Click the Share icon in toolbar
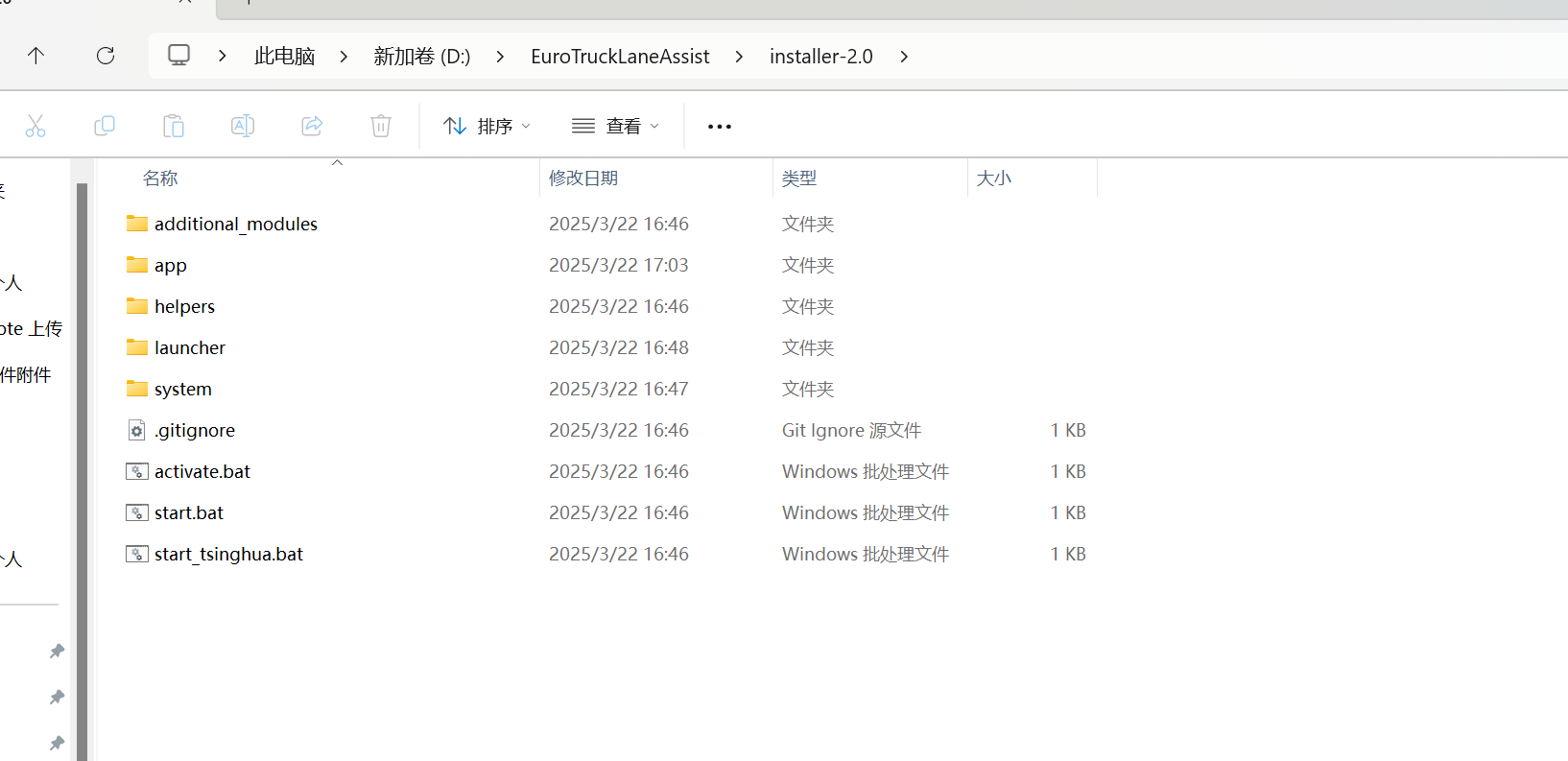1568x761 pixels. [312, 126]
